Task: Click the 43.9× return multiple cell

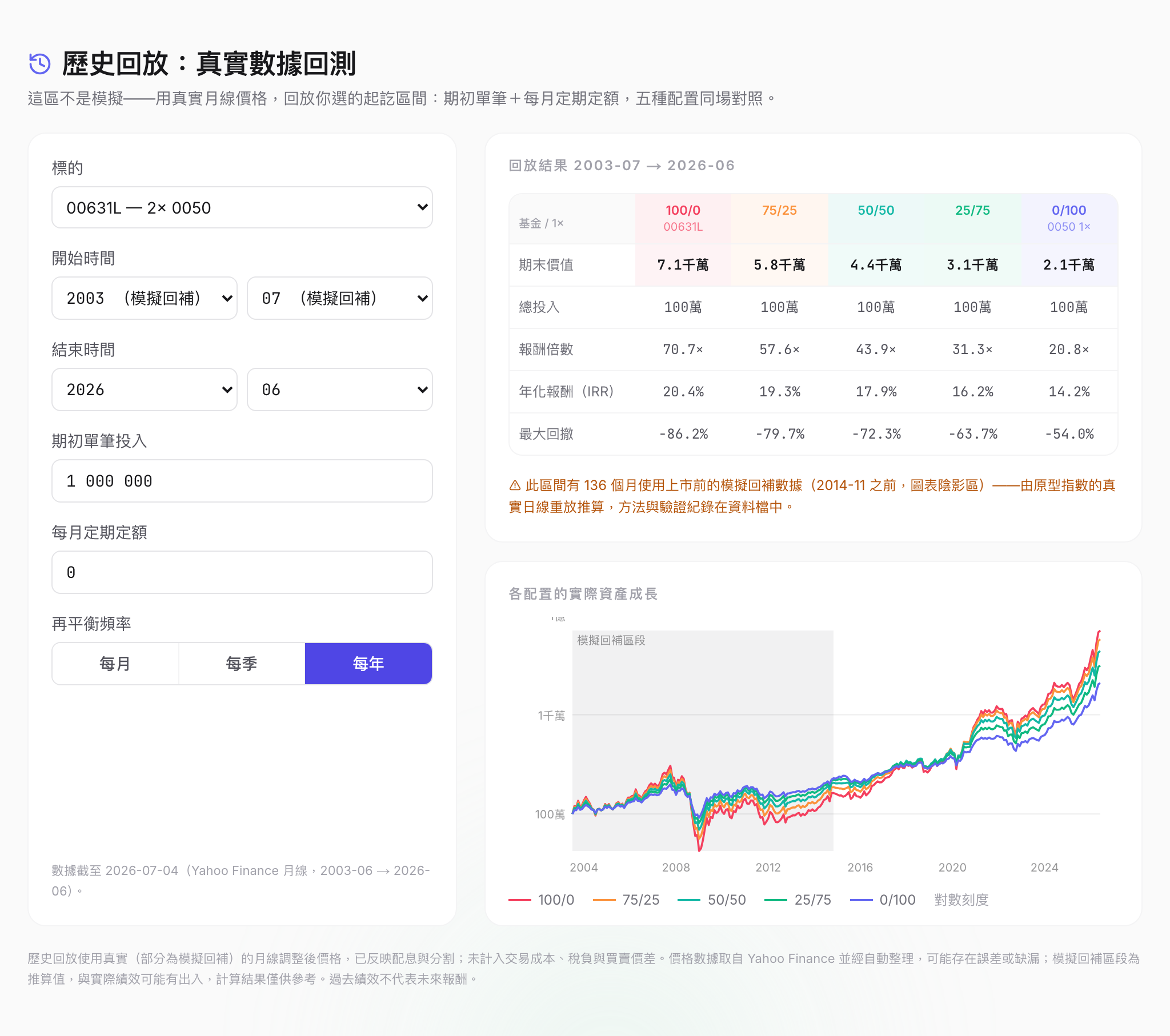Action: pos(876,350)
